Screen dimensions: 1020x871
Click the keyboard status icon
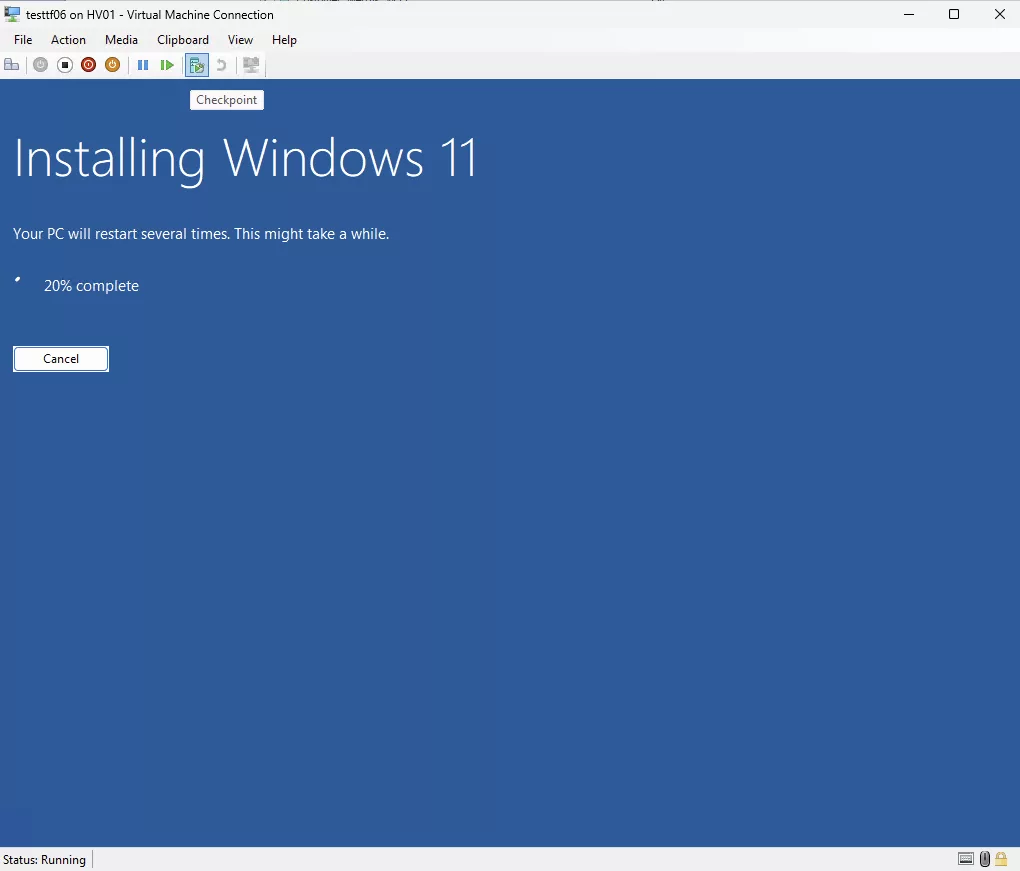(966, 859)
